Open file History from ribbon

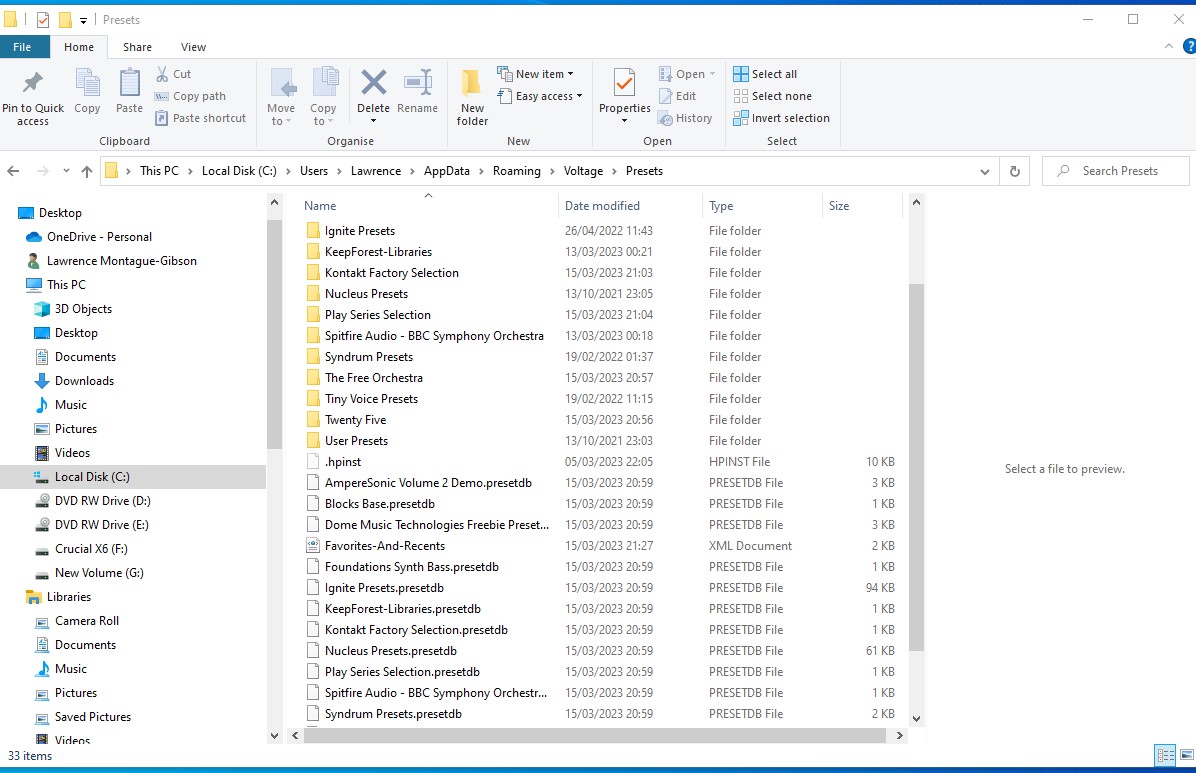click(x=685, y=118)
